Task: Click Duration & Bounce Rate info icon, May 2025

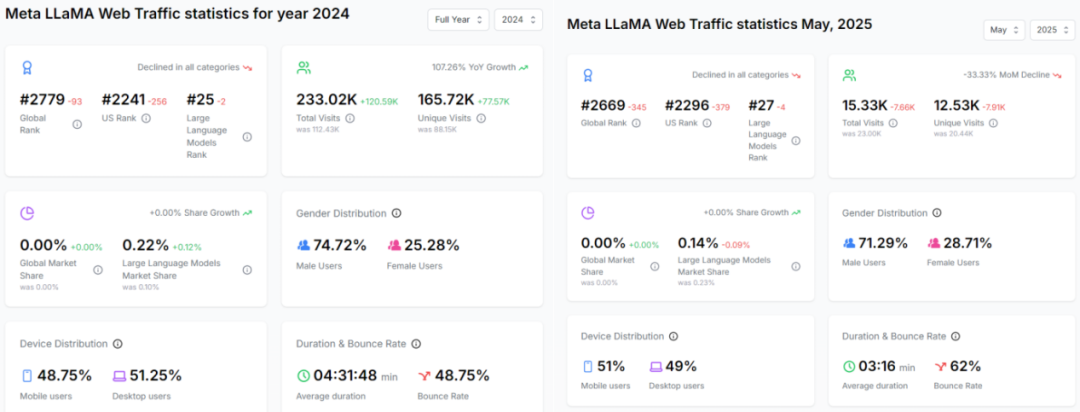Action: click(x=956, y=336)
